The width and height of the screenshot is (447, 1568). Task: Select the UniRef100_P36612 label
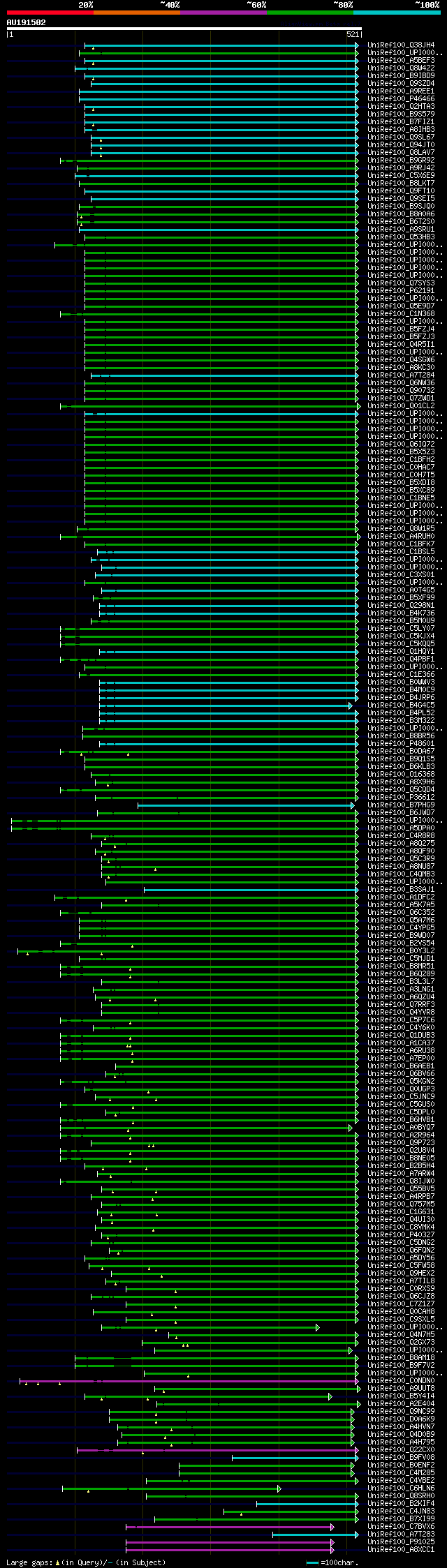click(401, 798)
